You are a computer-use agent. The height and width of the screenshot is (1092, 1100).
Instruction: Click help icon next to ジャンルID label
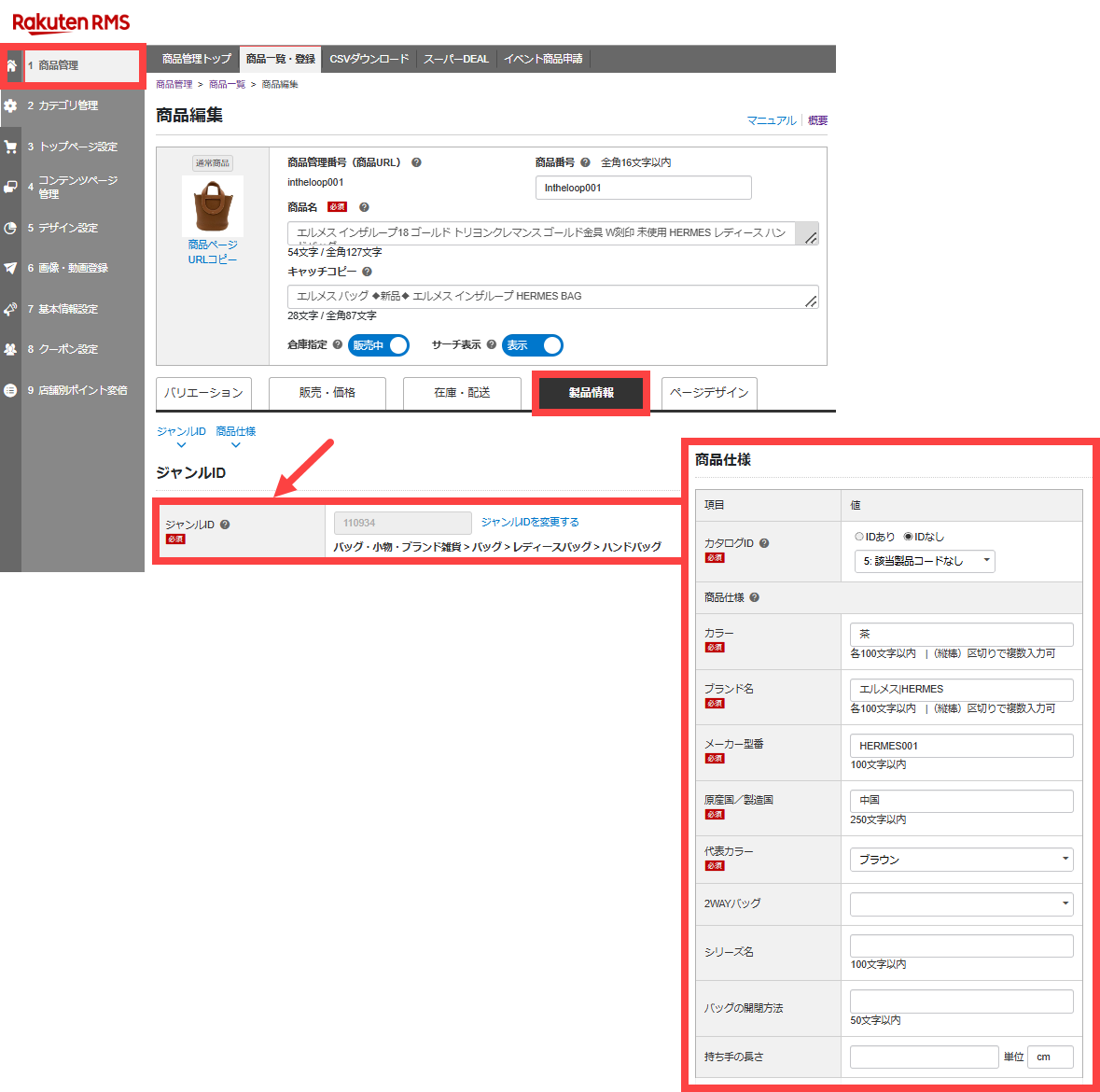[225, 525]
